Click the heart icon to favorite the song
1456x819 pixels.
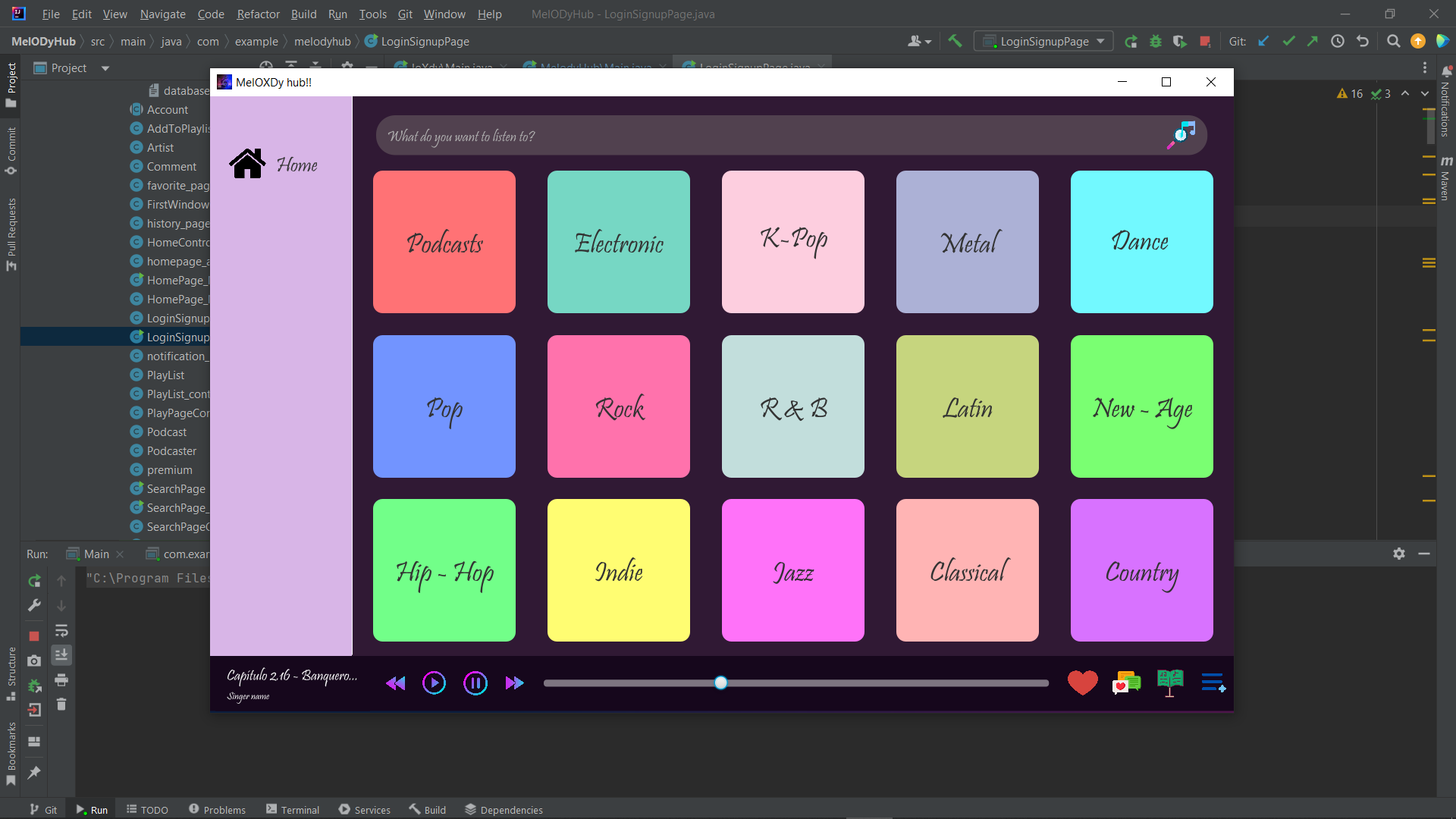[x=1082, y=682]
